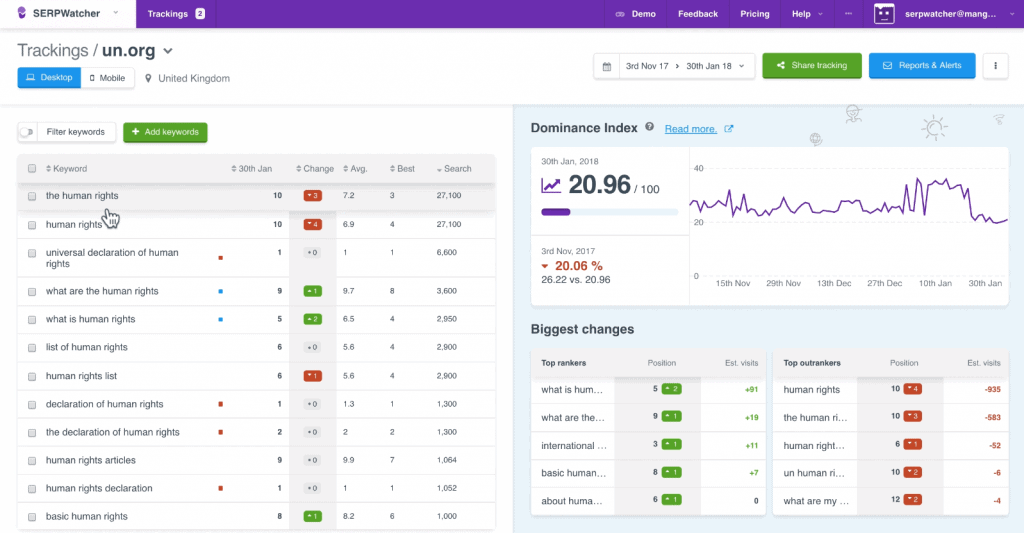1024x533 pixels.
Task: Check the 'human rights' row checkbox
Action: pos(32,225)
